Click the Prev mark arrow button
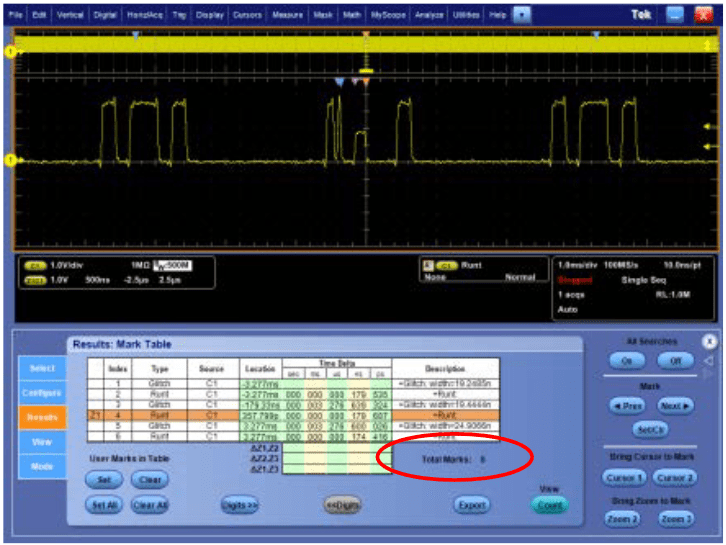Screen dimensions: 726x545 point(626,406)
